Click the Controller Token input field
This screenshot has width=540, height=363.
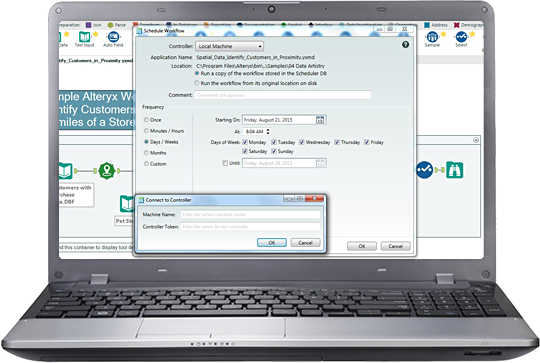pyautogui.click(x=250, y=227)
